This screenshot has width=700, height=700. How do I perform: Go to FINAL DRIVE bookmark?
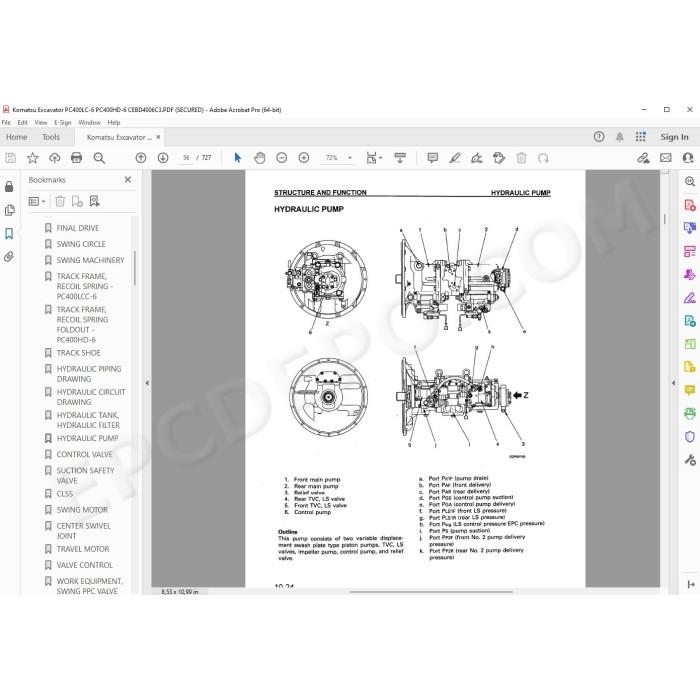coord(78,228)
